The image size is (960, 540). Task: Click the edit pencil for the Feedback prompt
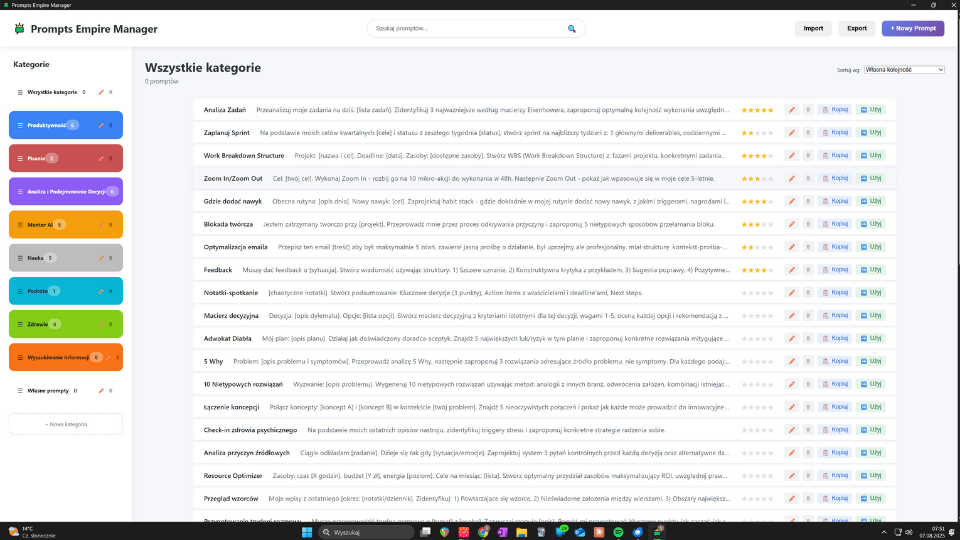coord(791,270)
